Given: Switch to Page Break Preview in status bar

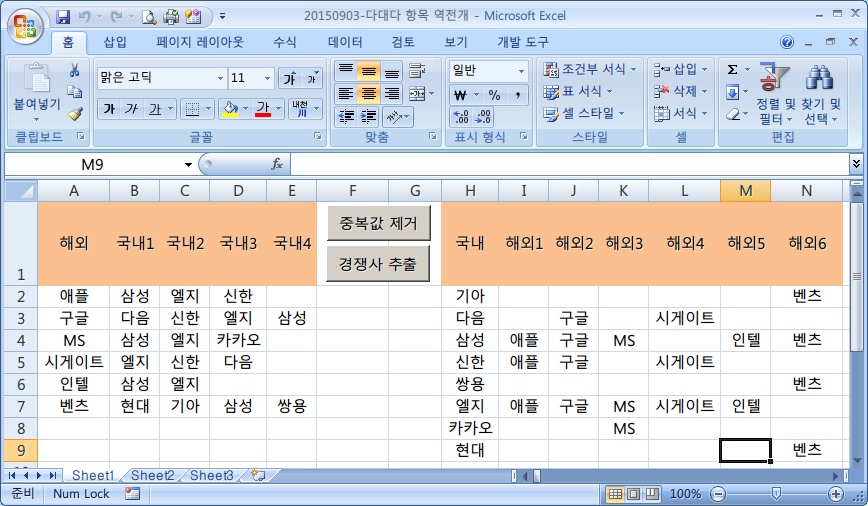Looking at the screenshot, I should click(x=653, y=493).
